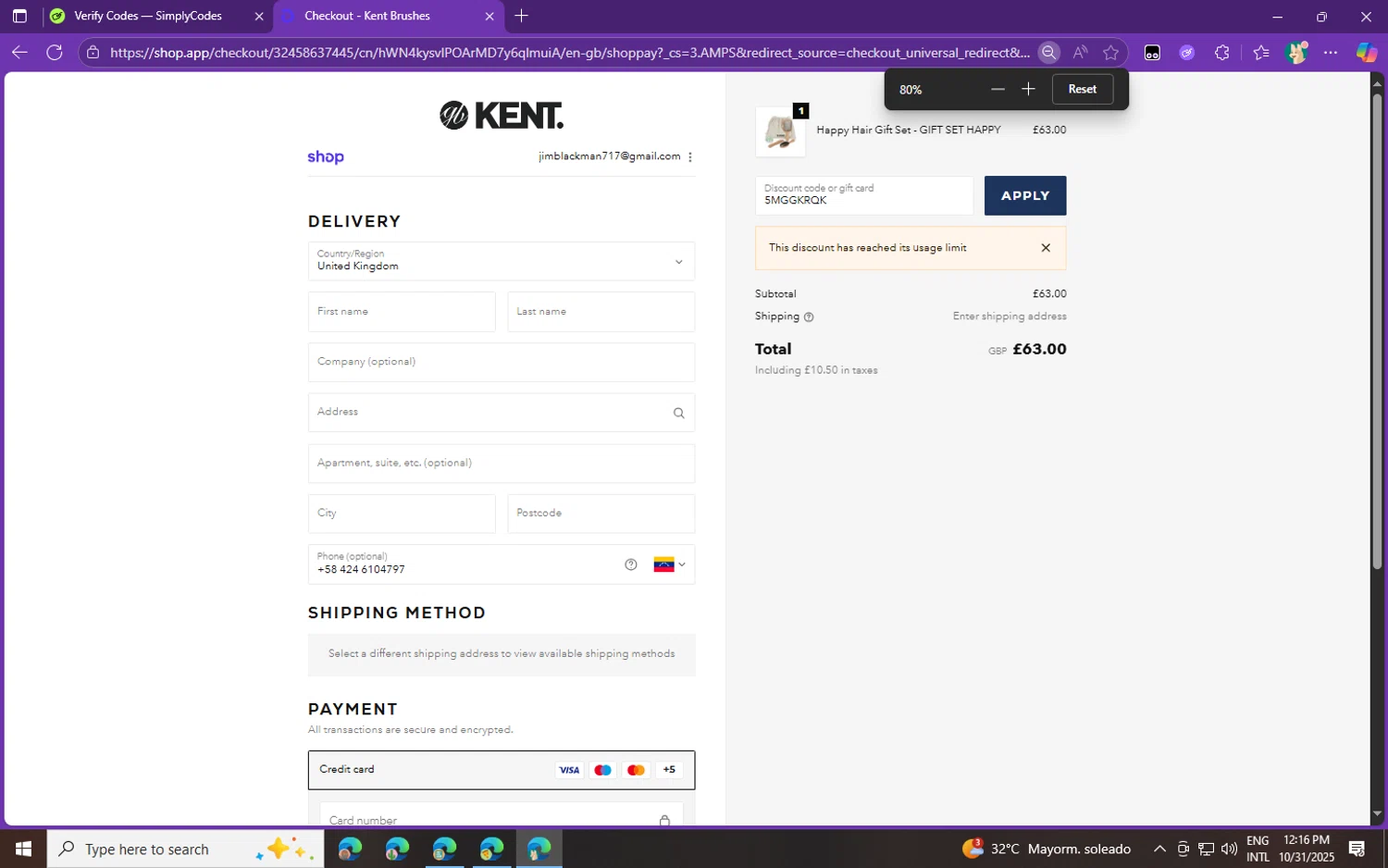Image resolution: width=1388 pixels, height=868 pixels.
Task: Click the Visa card logo
Action: point(569,770)
